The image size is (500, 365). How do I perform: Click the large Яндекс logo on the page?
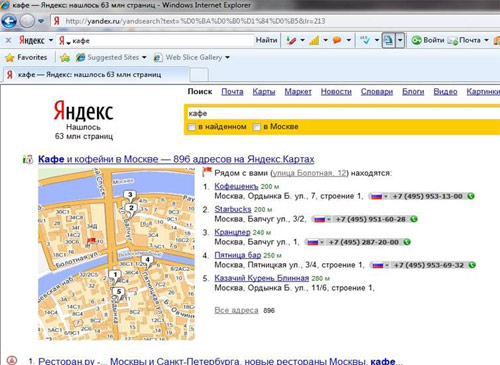tap(84, 111)
